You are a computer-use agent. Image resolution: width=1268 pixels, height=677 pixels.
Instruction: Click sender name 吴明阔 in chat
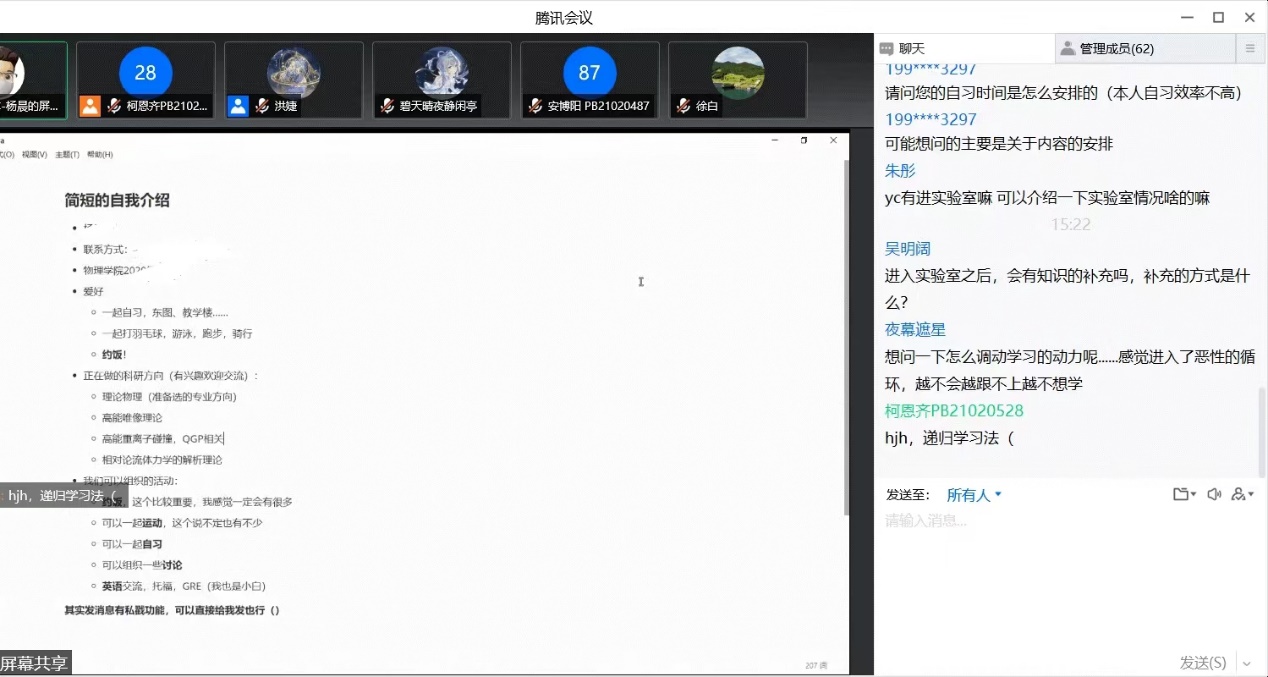908,249
